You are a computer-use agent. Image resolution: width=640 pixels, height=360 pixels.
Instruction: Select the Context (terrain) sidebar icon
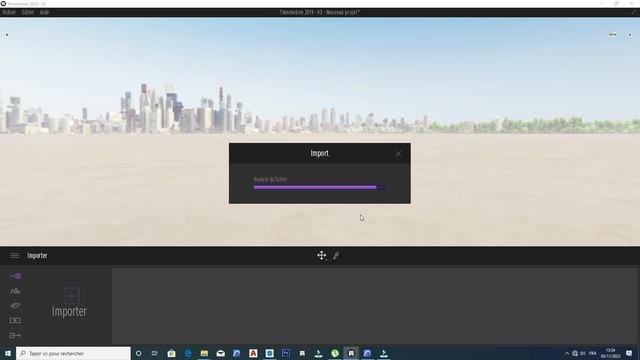16,291
